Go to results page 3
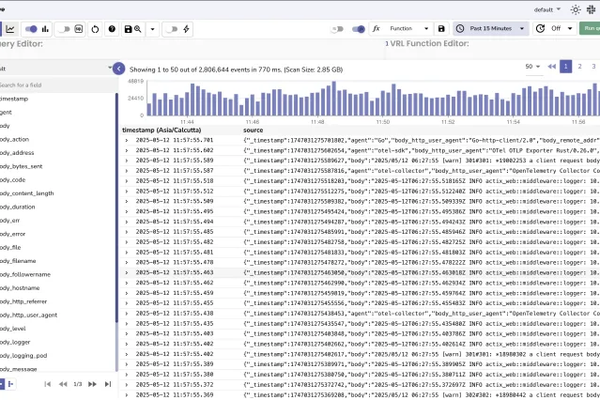This screenshot has height=400, width=600. click(x=593, y=67)
